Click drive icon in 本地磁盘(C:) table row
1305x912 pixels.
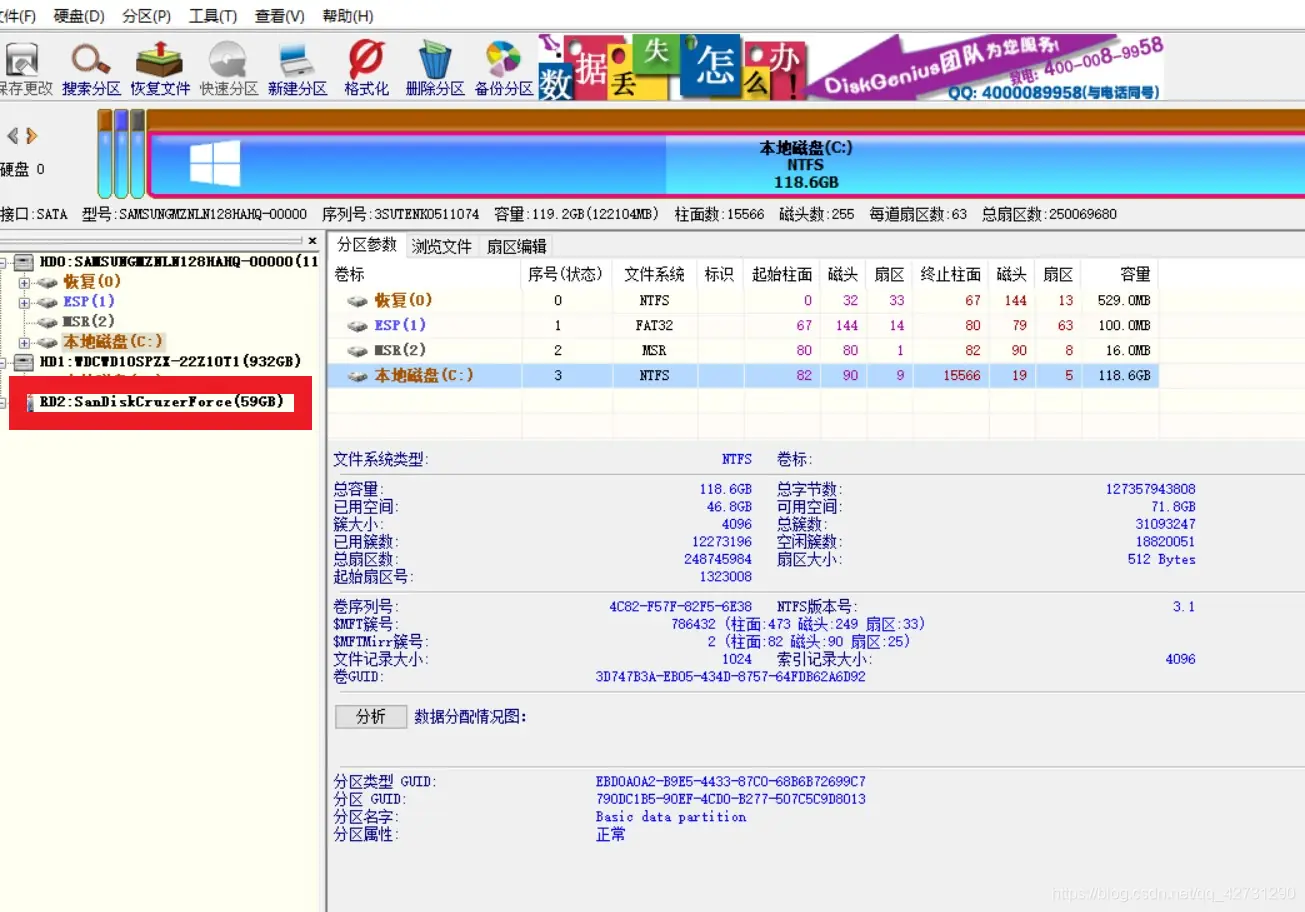[358, 376]
